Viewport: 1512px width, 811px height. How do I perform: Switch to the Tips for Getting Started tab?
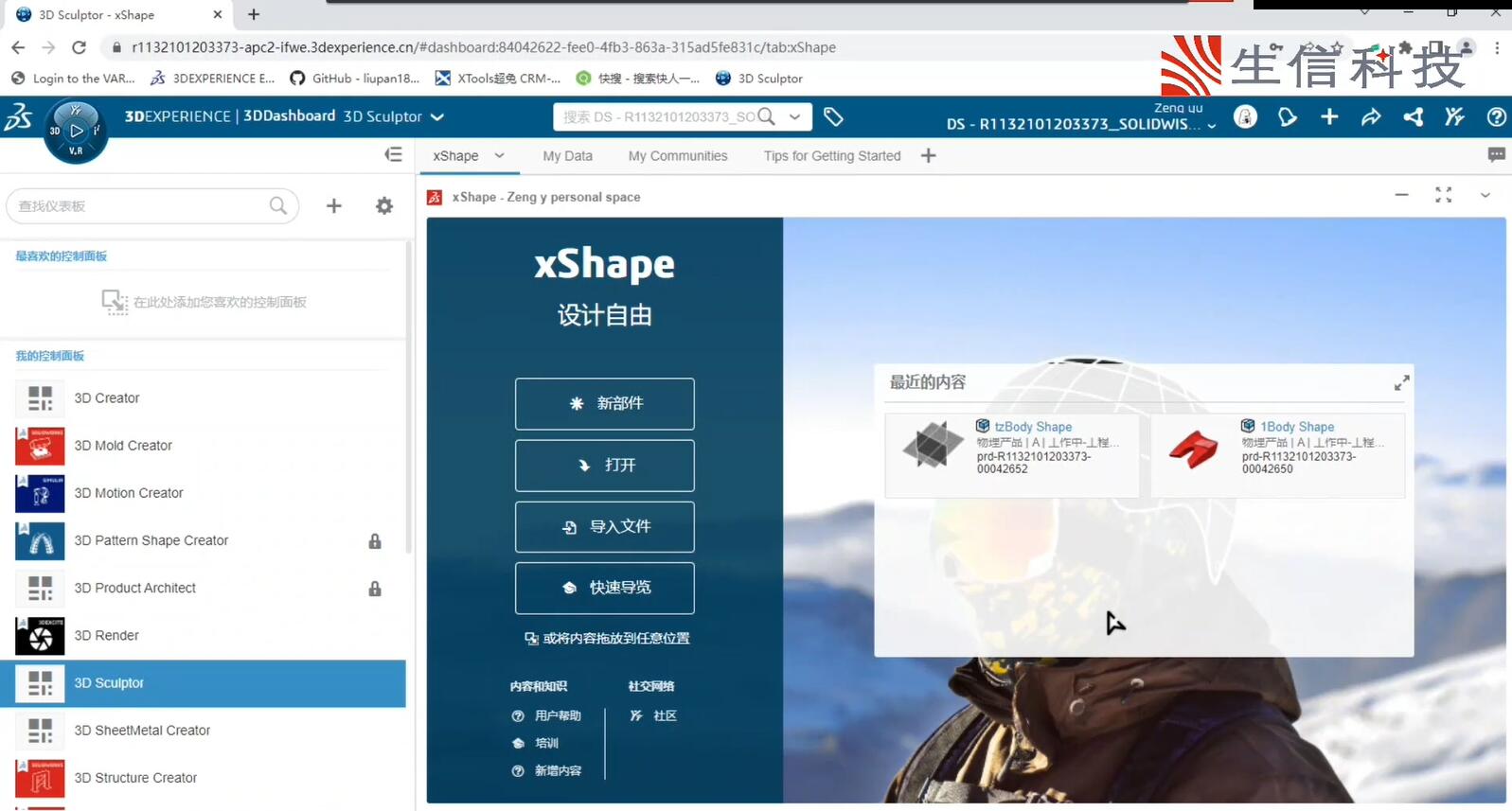832,155
